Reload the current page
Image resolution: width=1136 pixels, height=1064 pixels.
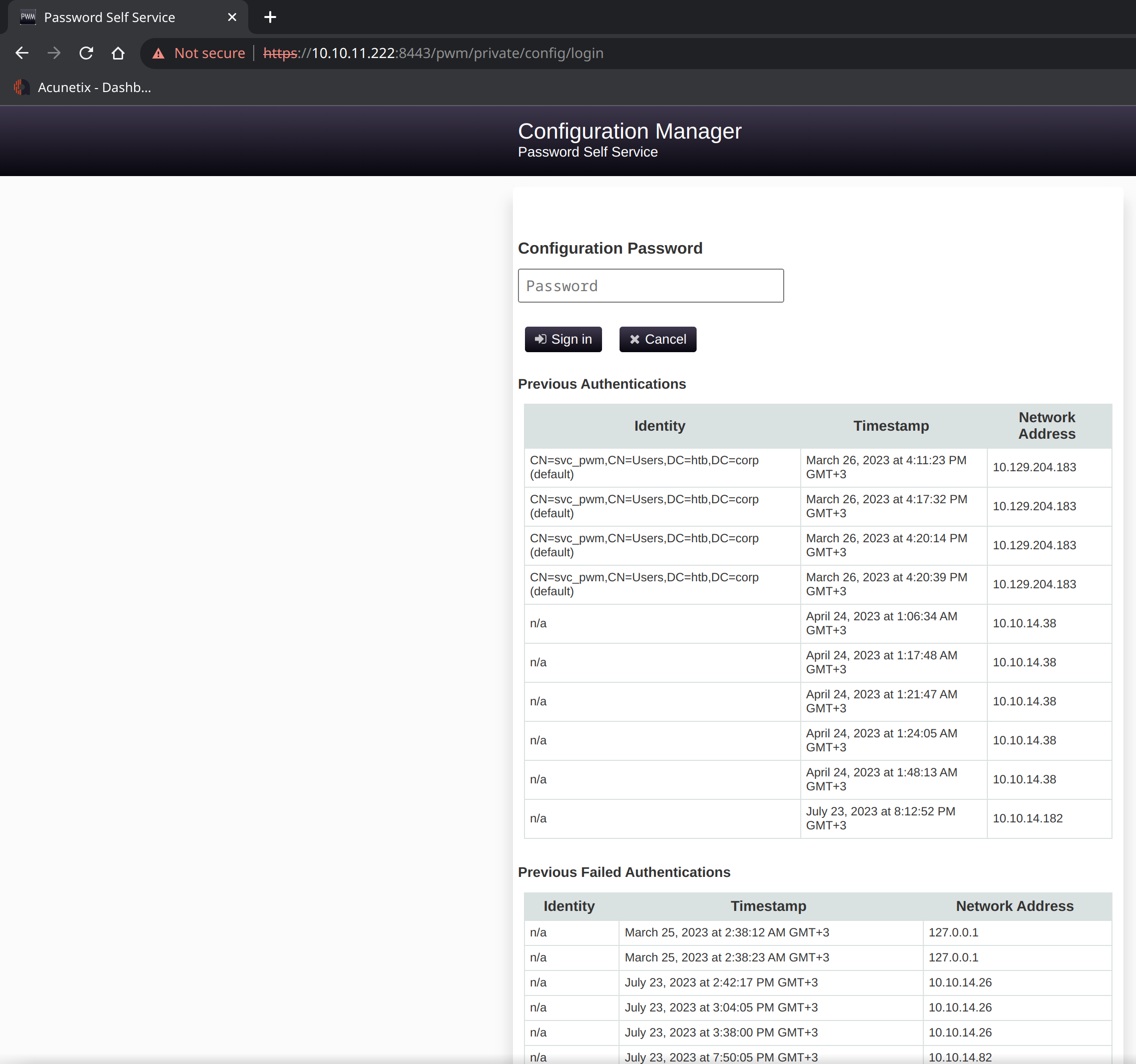(x=86, y=53)
